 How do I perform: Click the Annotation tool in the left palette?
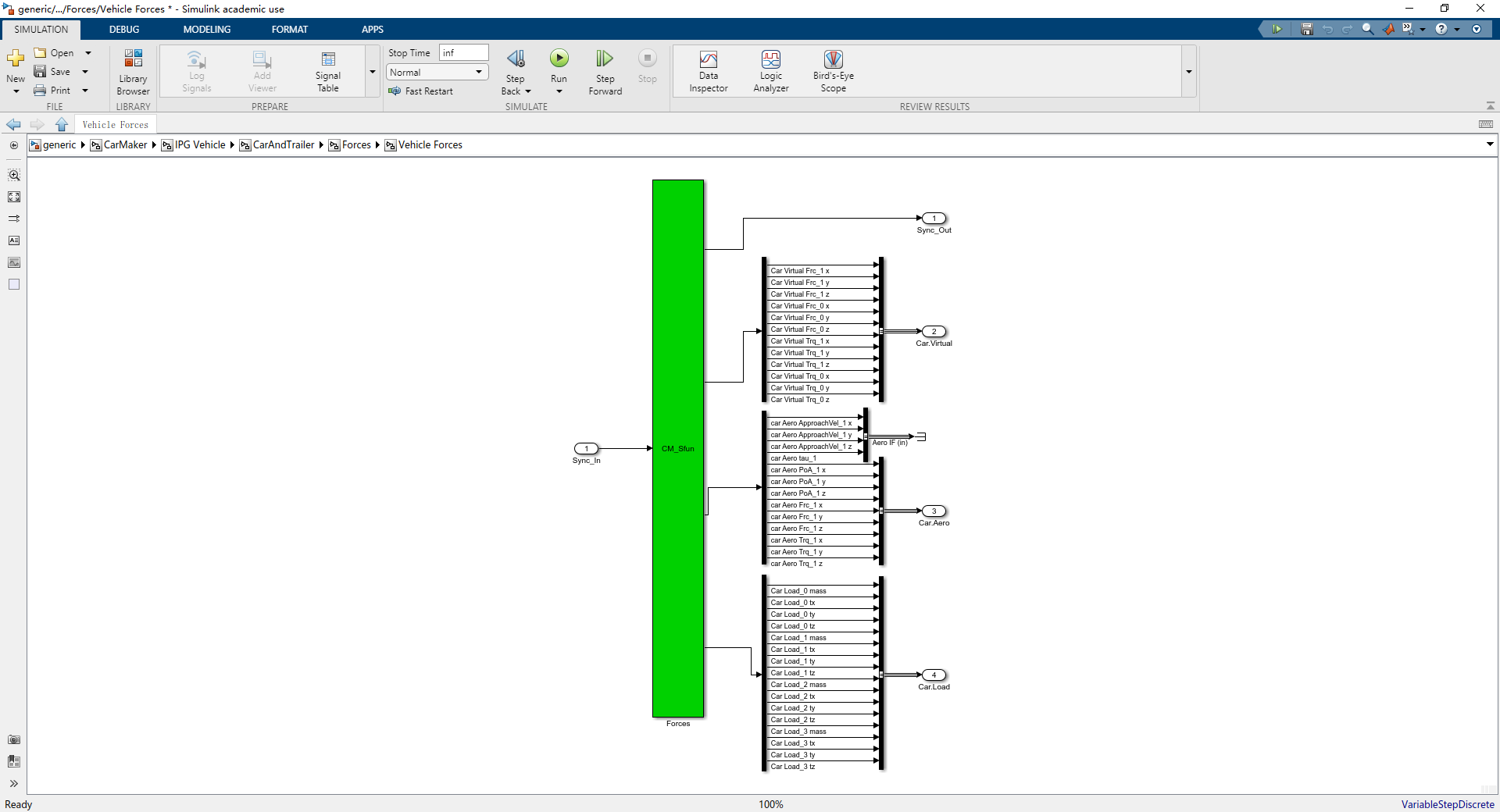(x=14, y=240)
